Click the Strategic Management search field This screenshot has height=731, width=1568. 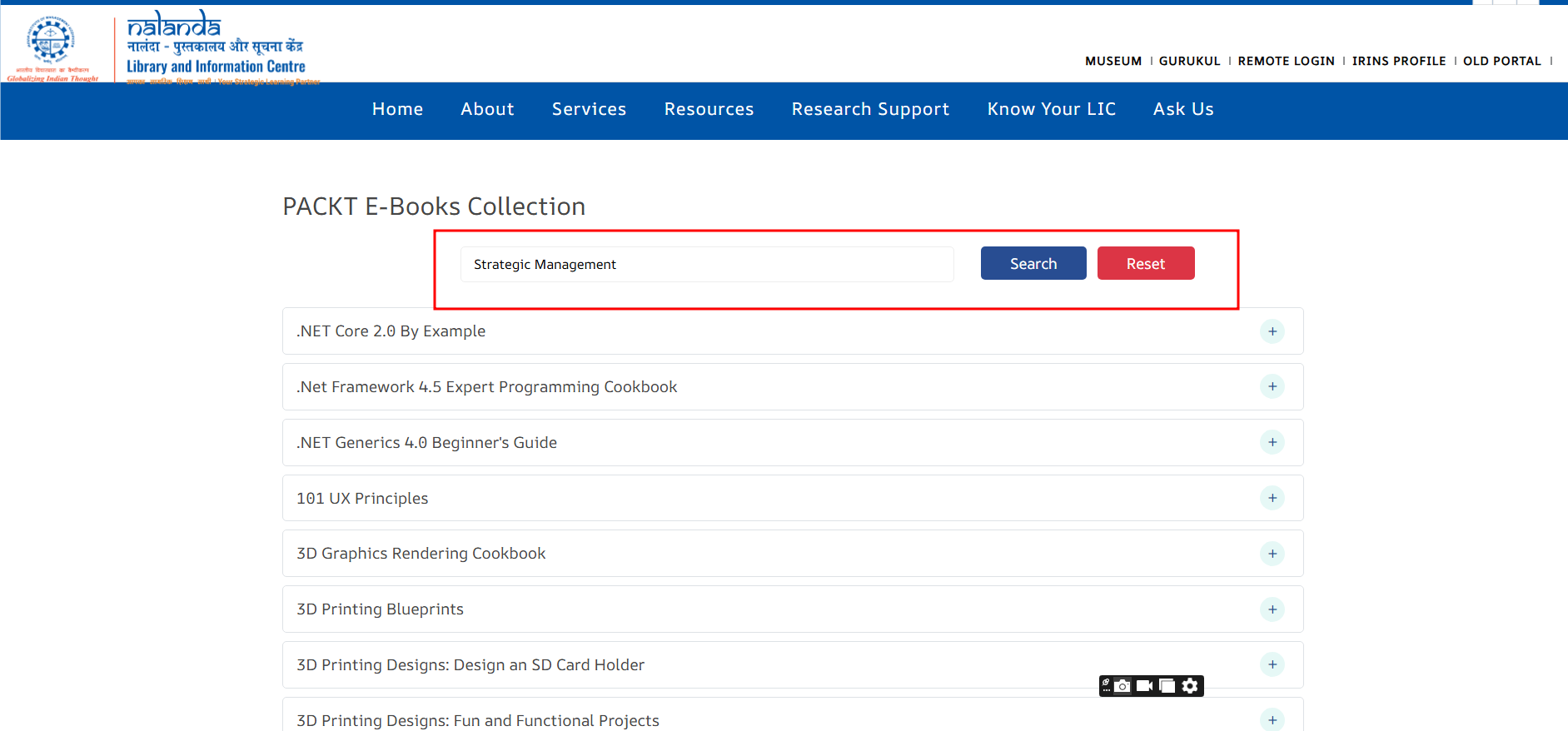coord(706,264)
